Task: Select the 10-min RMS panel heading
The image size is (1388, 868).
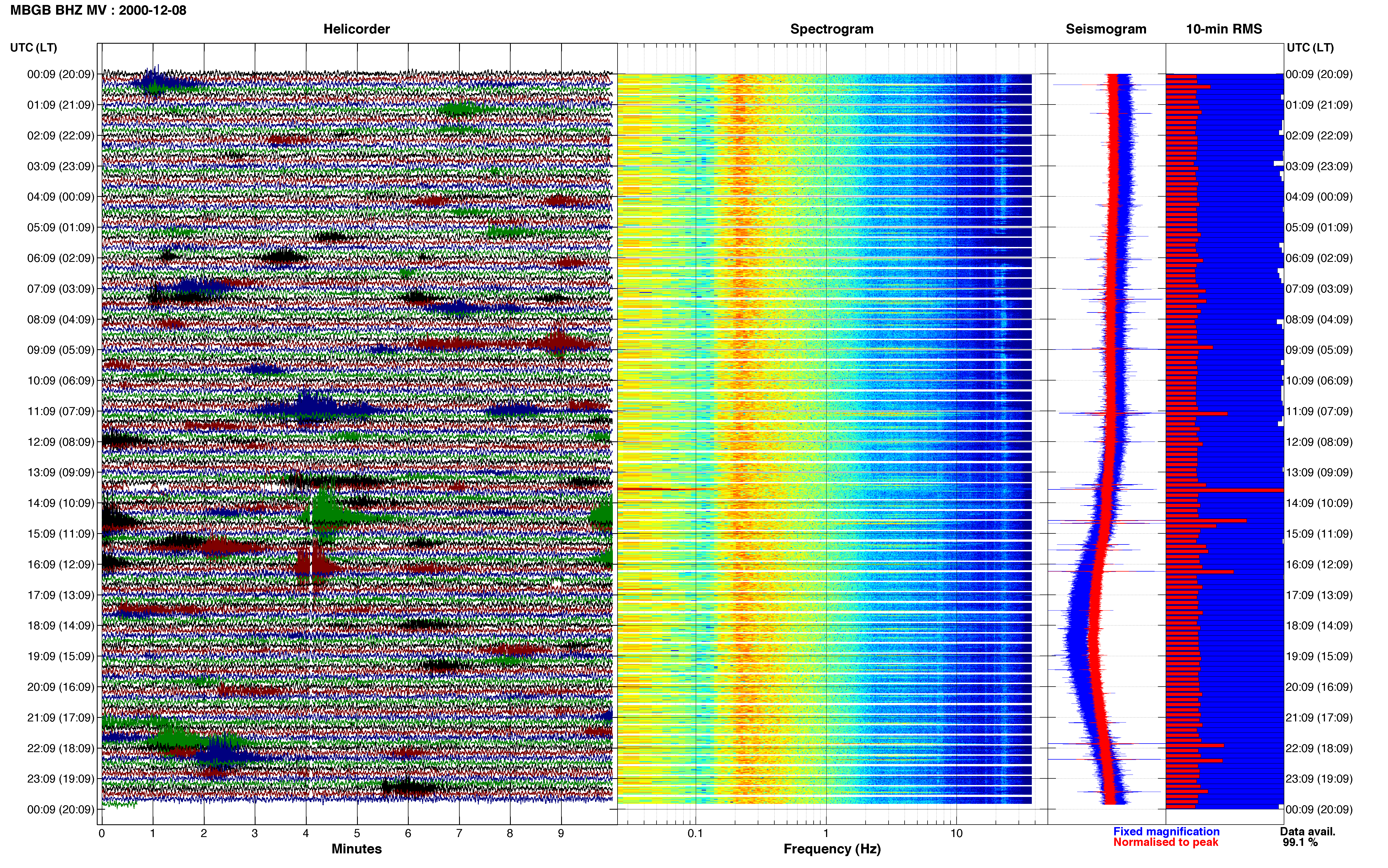Action: 1224,29
